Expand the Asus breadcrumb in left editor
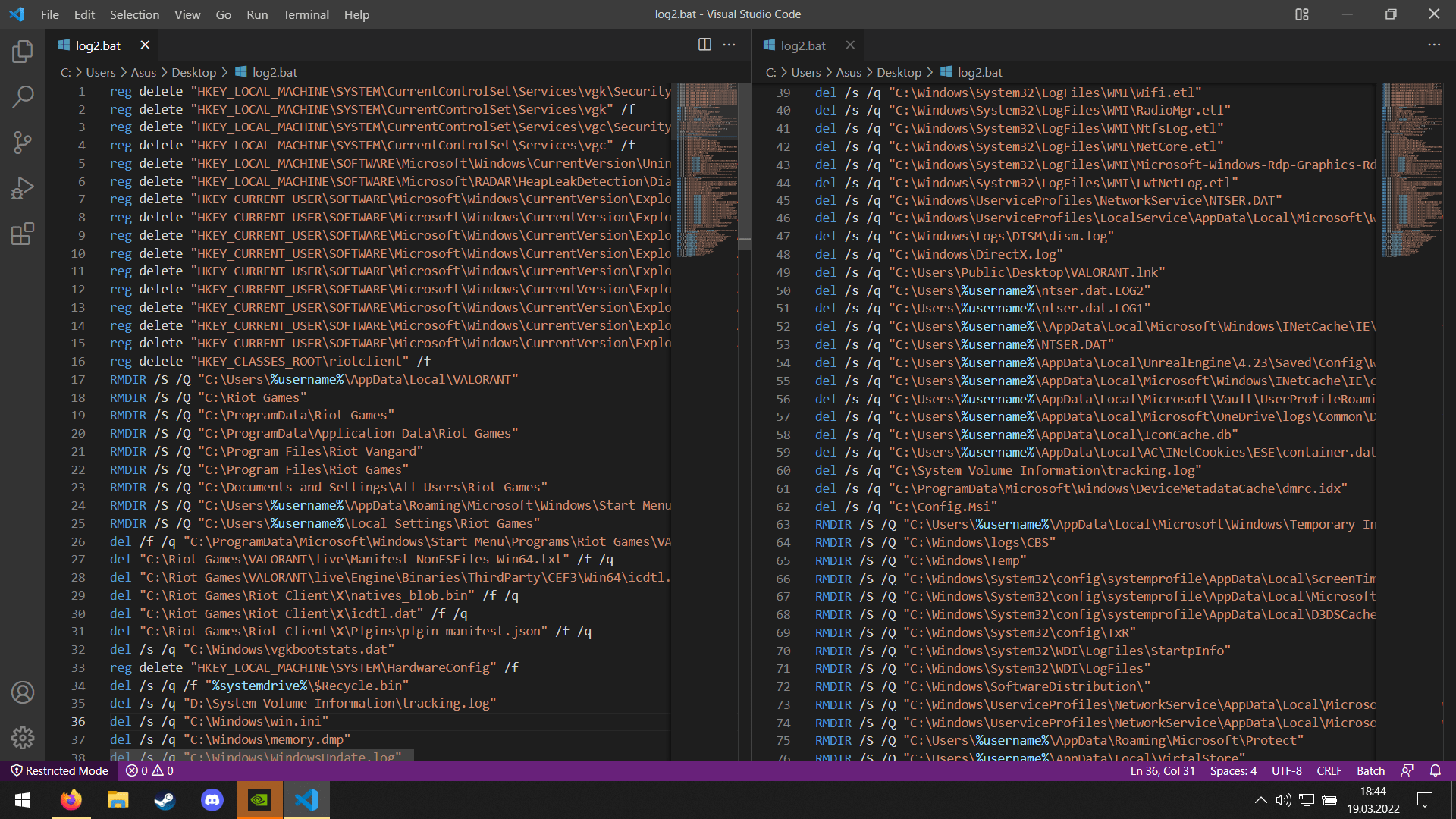Image resolution: width=1456 pixels, height=819 pixels. tap(143, 72)
